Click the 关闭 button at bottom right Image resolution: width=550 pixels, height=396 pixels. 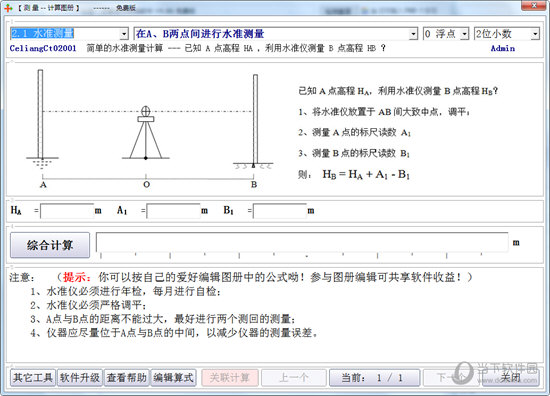[x=510, y=378]
